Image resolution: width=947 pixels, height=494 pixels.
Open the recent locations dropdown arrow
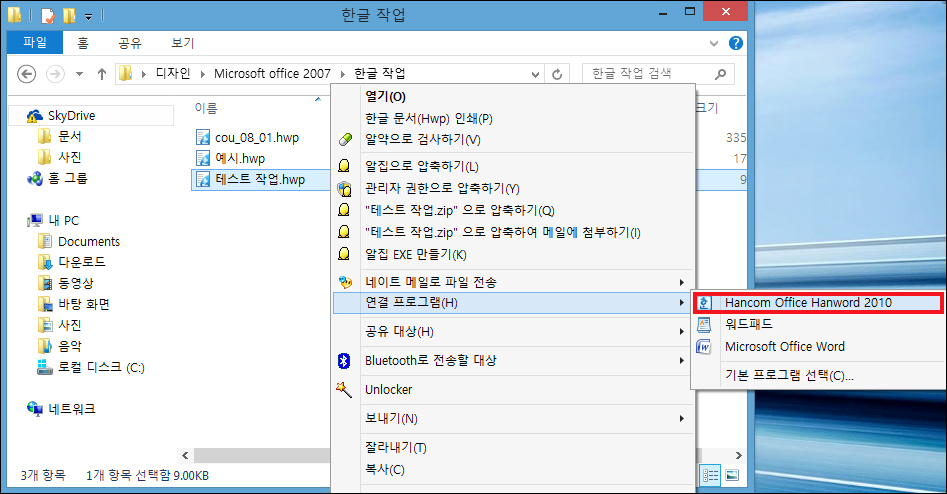[79, 74]
